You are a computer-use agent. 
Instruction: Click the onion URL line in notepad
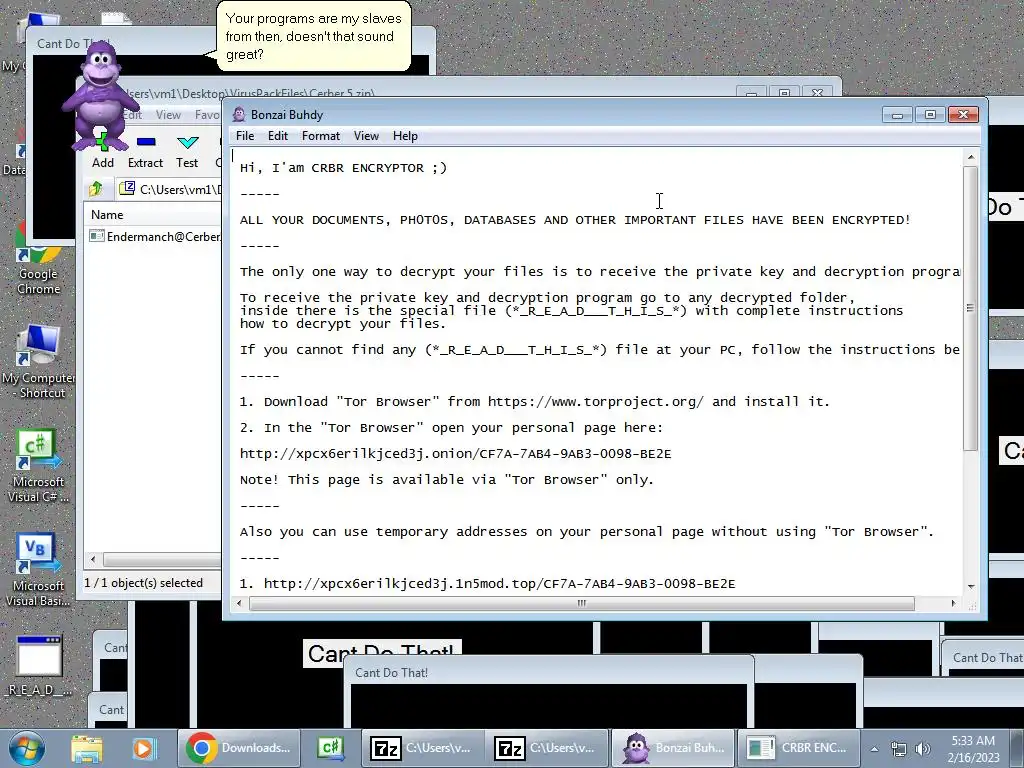point(455,454)
